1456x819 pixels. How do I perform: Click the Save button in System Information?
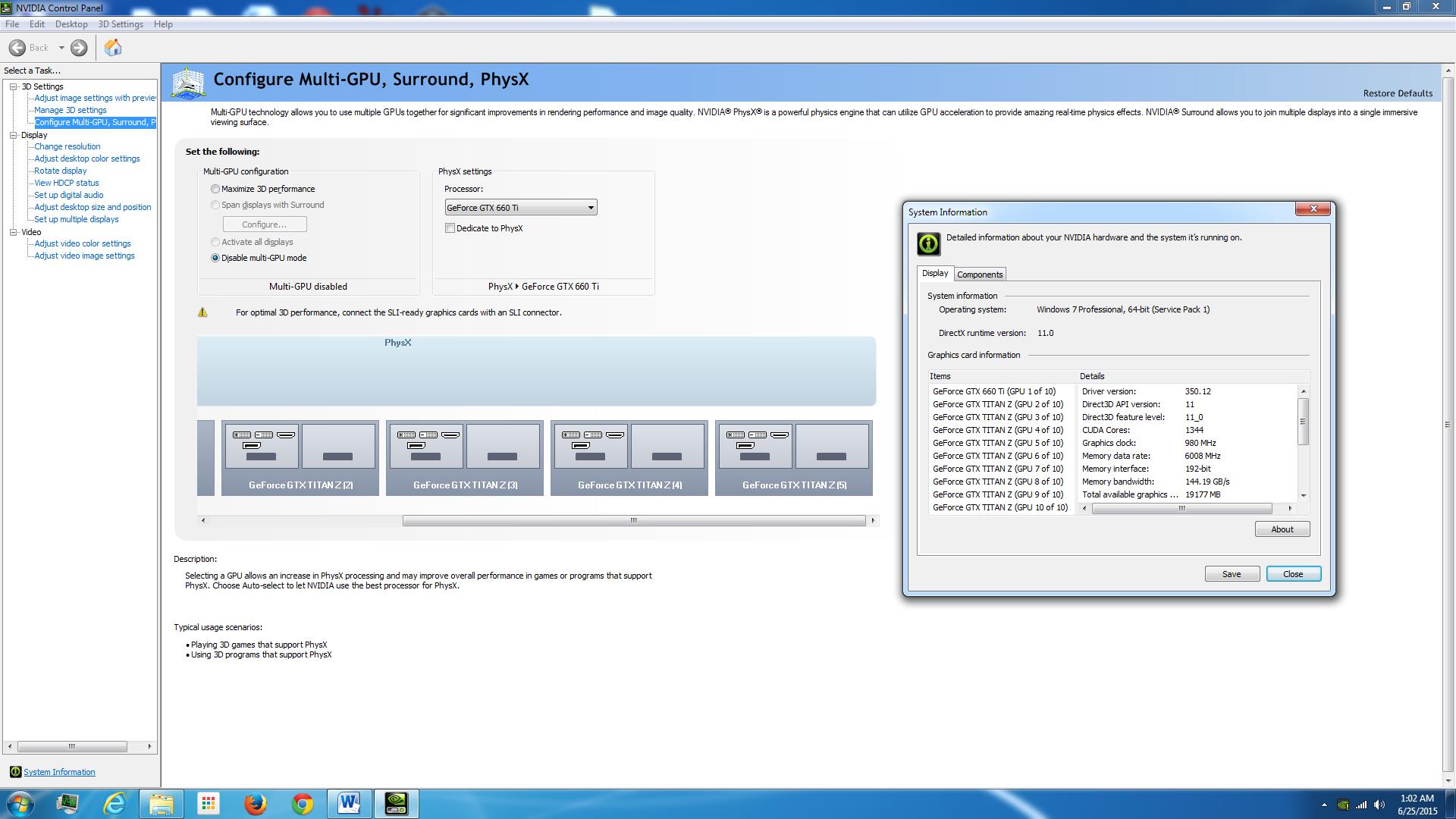click(x=1232, y=574)
